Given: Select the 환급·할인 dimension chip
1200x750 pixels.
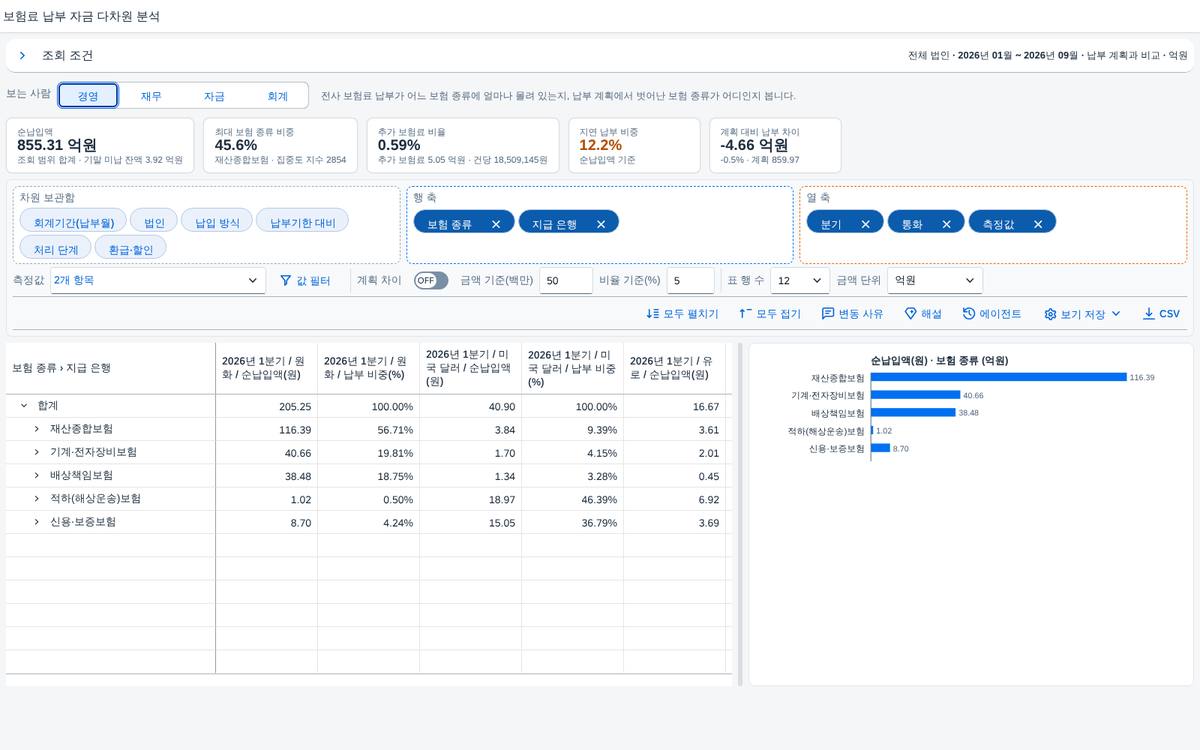Looking at the screenshot, I should pos(131,249).
